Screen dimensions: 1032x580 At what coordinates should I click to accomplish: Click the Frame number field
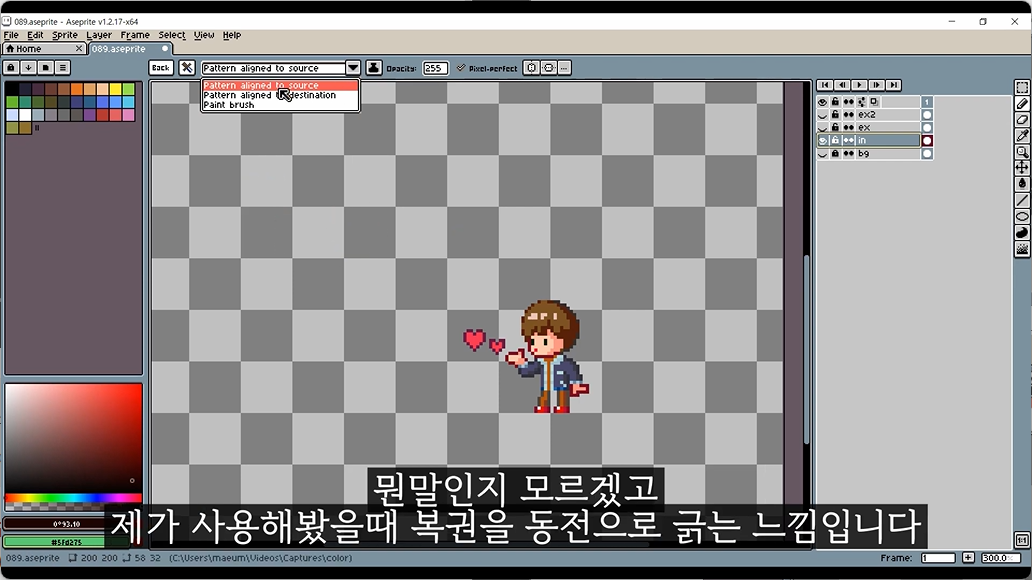(x=938, y=558)
